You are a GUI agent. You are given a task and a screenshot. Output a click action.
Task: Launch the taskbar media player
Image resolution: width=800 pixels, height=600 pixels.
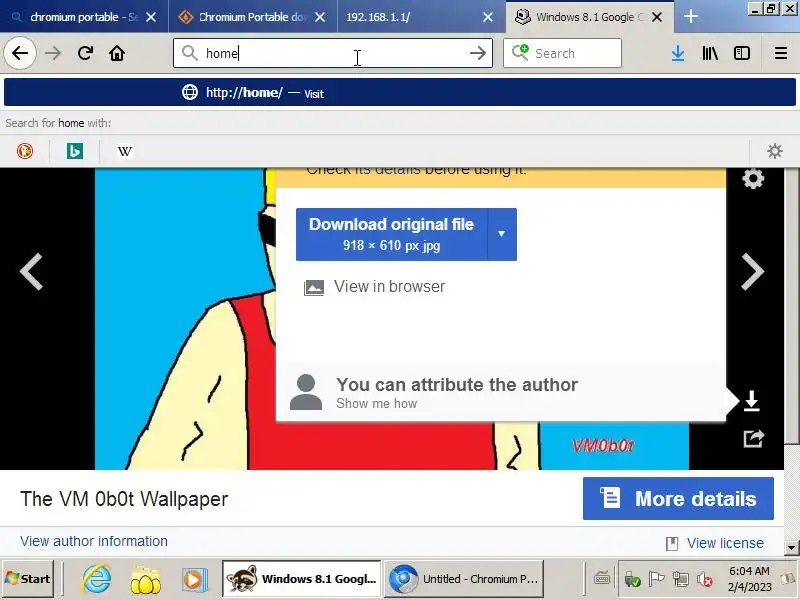click(194, 580)
